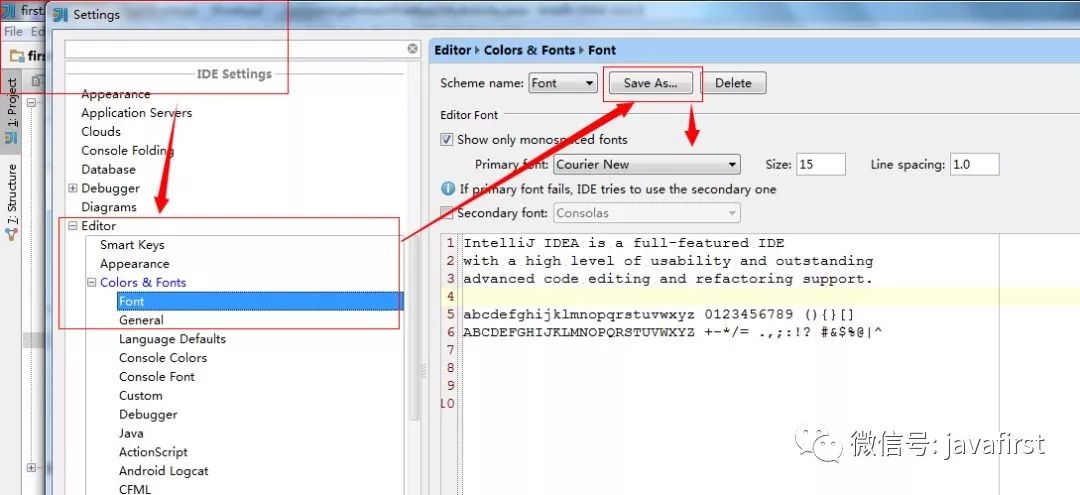Open the File menu in main window
Image resolution: width=1080 pixels, height=495 pixels.
pyautogui.click(x=13, y=32)
